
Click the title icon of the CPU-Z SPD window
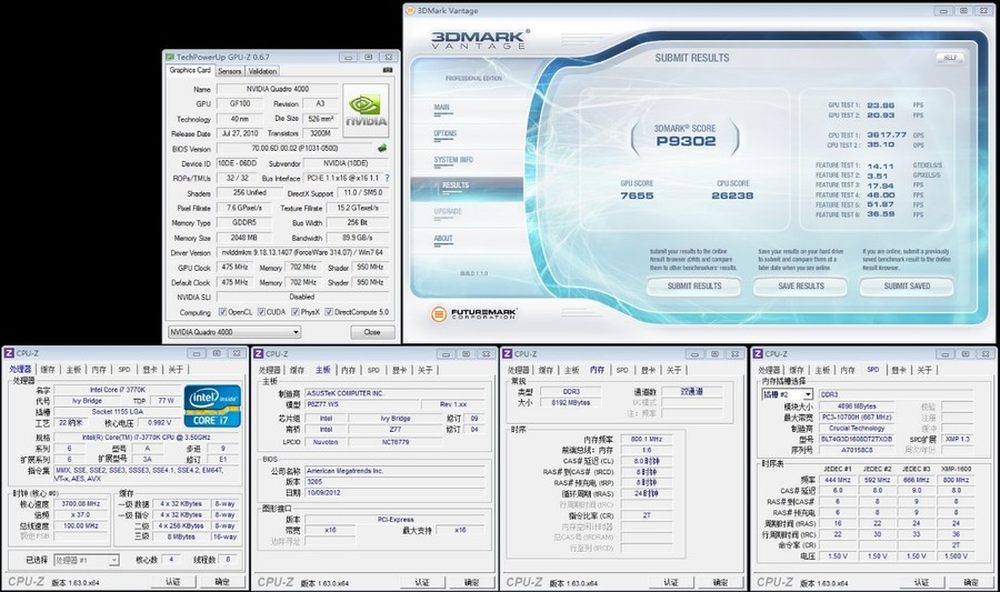[x=758, y=354]
